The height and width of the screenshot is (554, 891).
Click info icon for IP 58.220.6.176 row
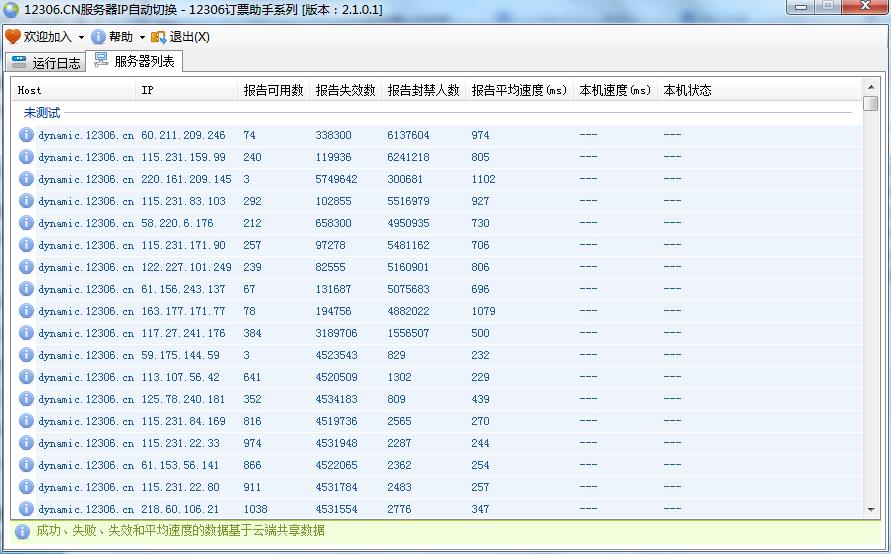coord(27,223)
